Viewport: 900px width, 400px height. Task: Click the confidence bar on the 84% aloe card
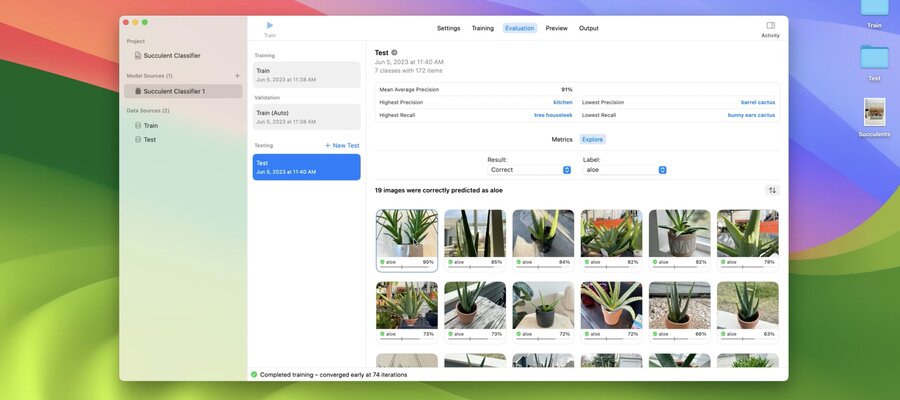(543, 267)
